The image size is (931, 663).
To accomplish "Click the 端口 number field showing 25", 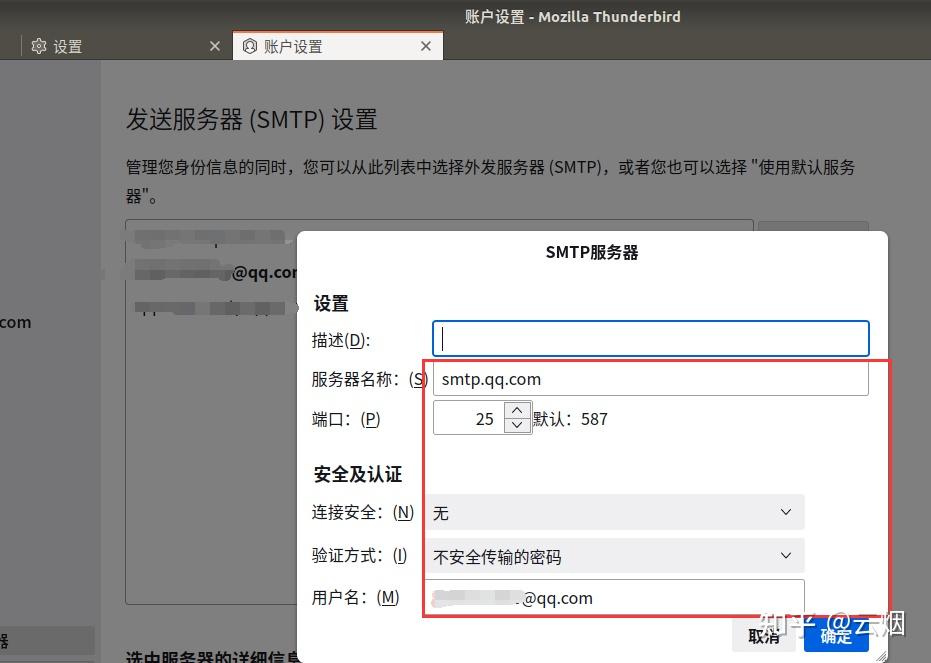I will [x=470, y=418].
